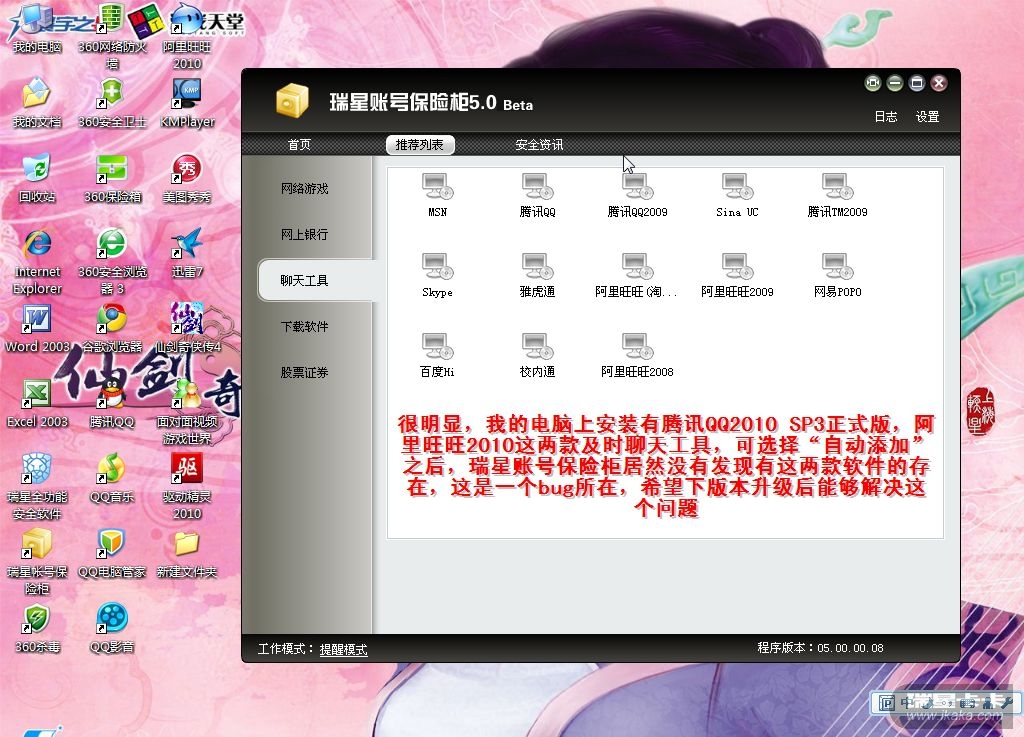
Task: Open QQ电脑管家 desktop shortcut
Action: (x=112, y=554)
